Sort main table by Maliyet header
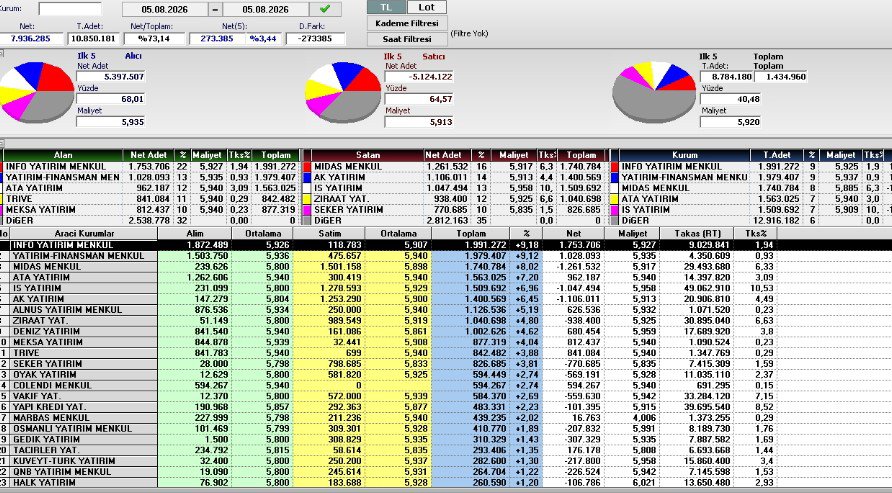 [632, 234]
